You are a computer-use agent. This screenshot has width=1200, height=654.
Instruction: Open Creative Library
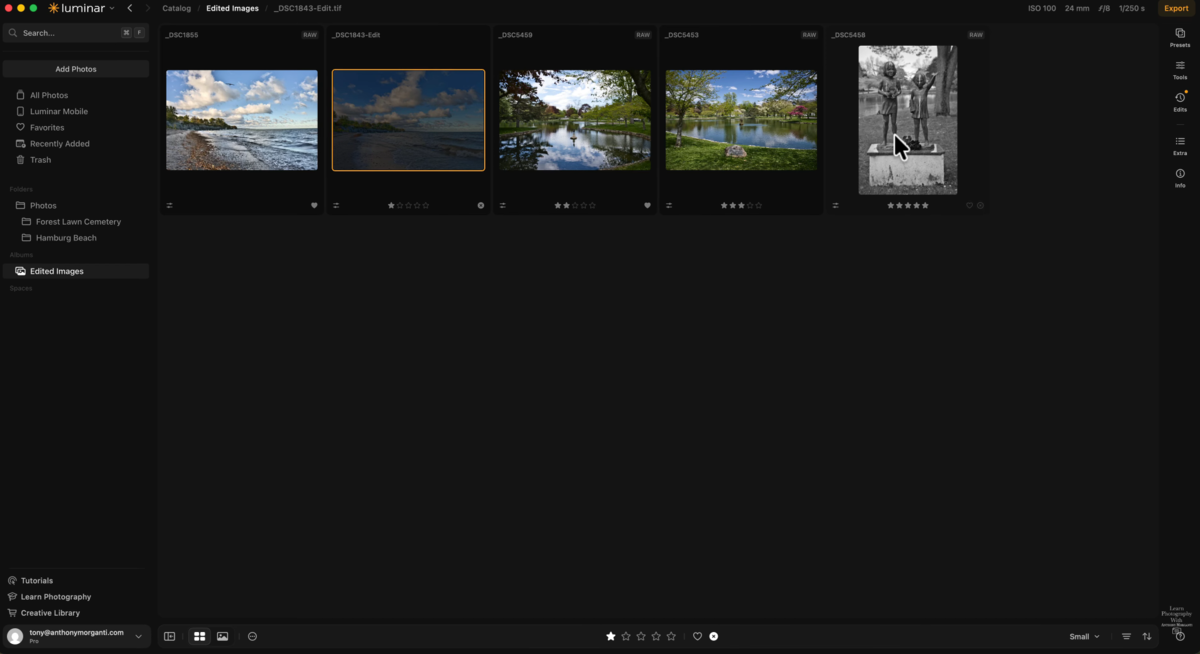point(43,612)
